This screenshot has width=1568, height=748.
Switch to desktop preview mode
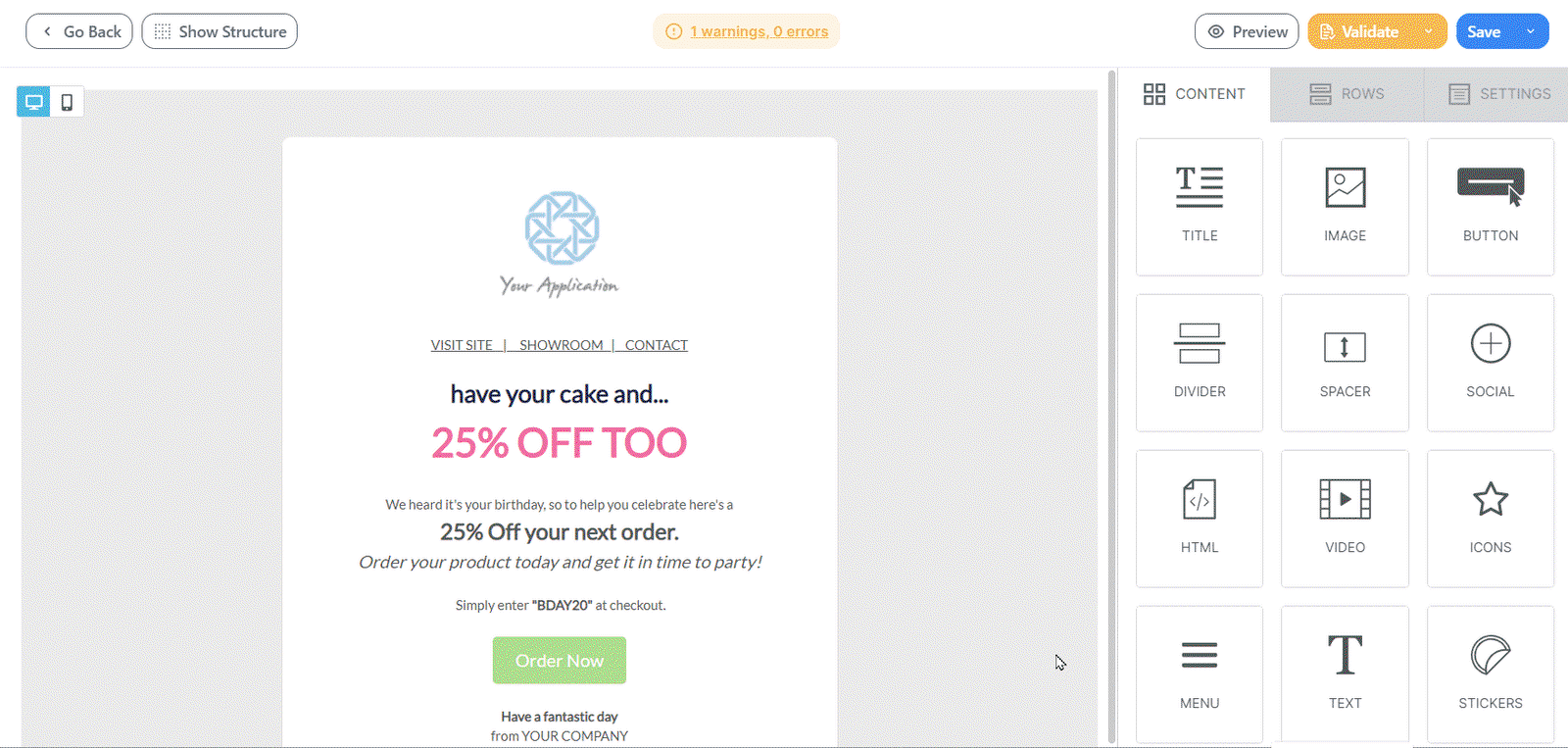33,102
